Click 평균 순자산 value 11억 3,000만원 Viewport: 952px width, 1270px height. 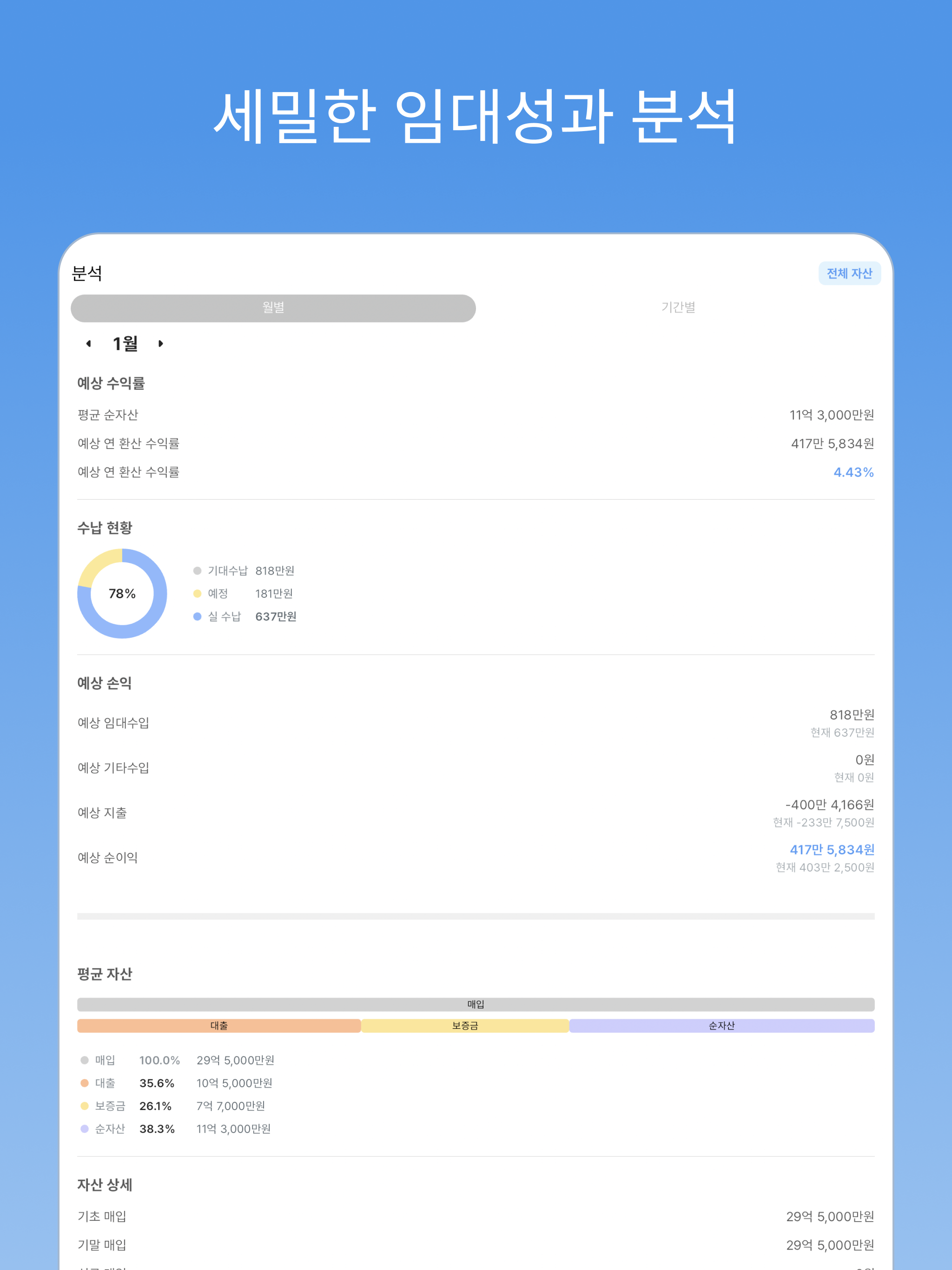832,415
